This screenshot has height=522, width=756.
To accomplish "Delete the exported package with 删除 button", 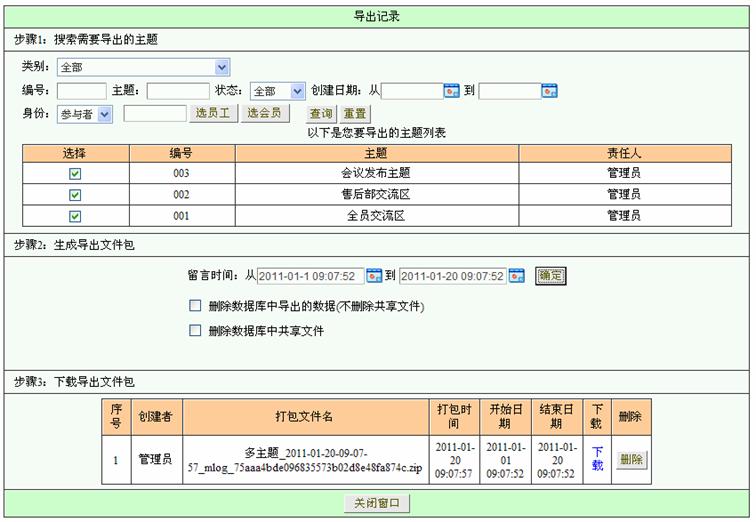I will point(631,459).
